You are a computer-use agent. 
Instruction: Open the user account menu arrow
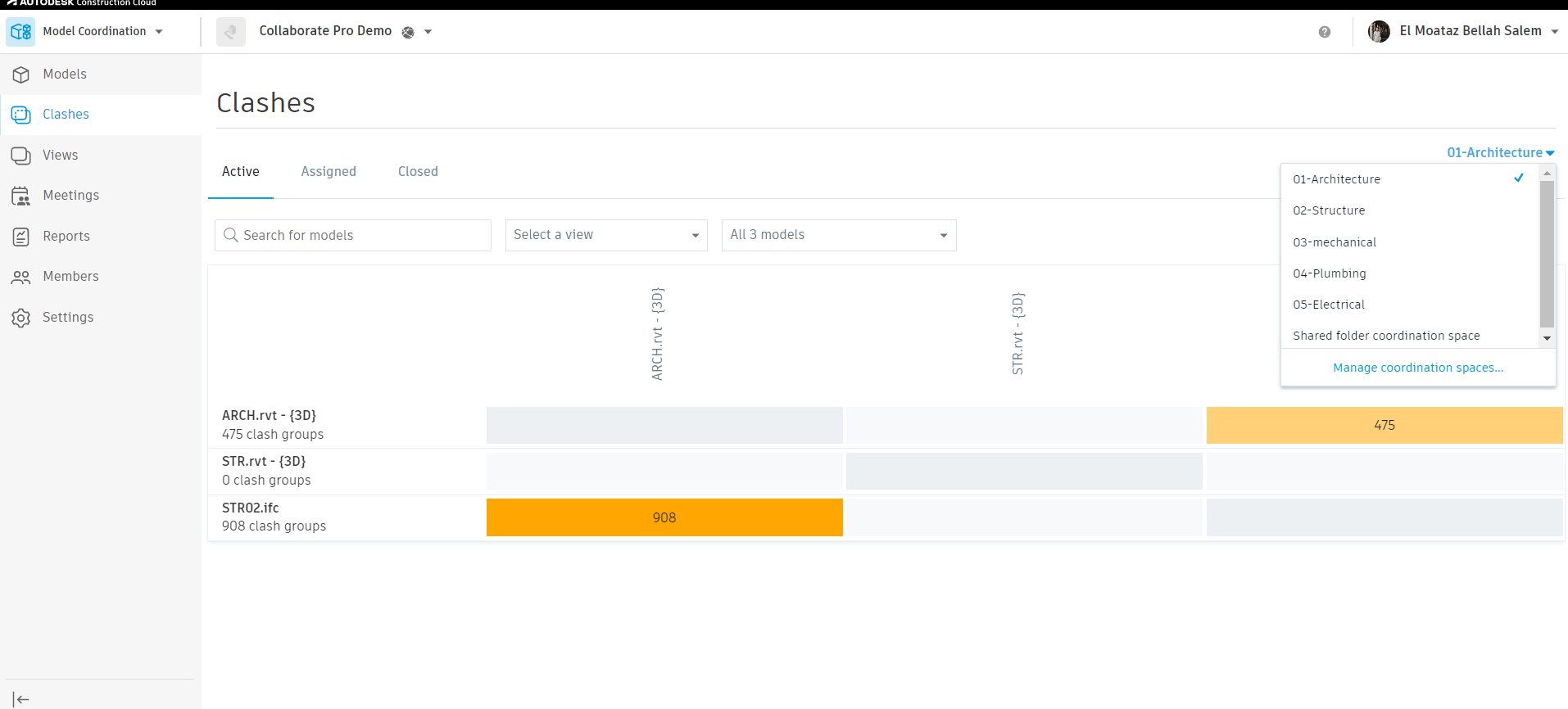1555,32
